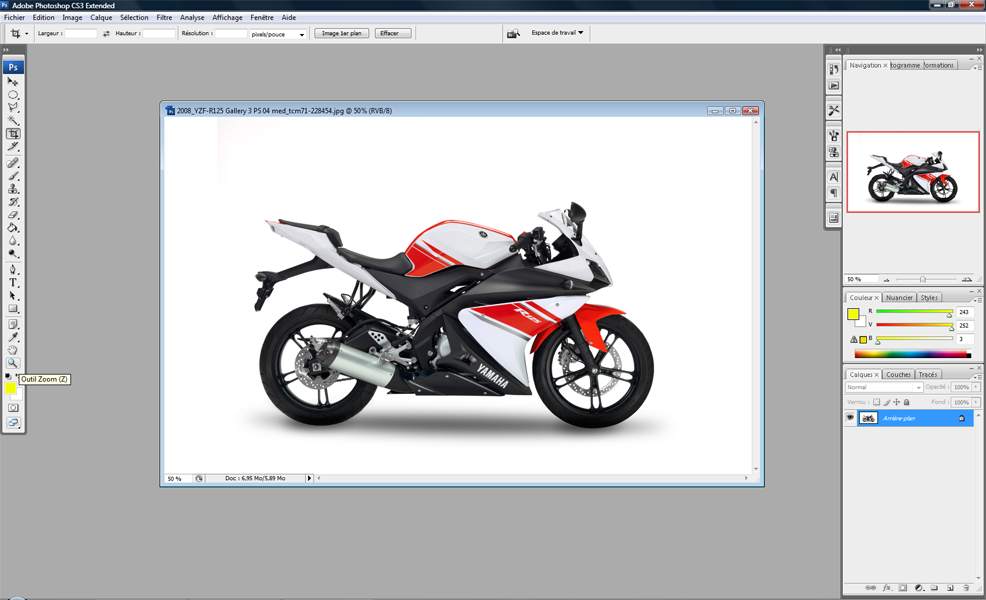Select the Rectangle shape tool

(13, 309)
